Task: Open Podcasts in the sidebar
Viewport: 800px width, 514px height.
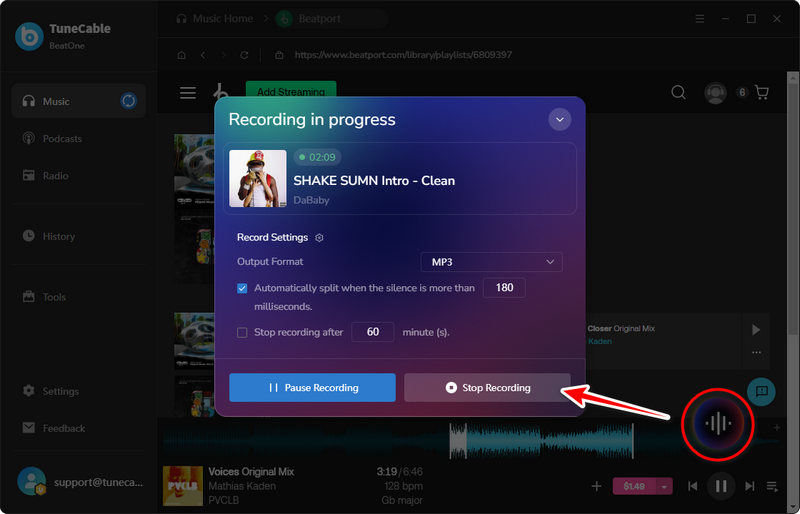Action: (52, 138)
